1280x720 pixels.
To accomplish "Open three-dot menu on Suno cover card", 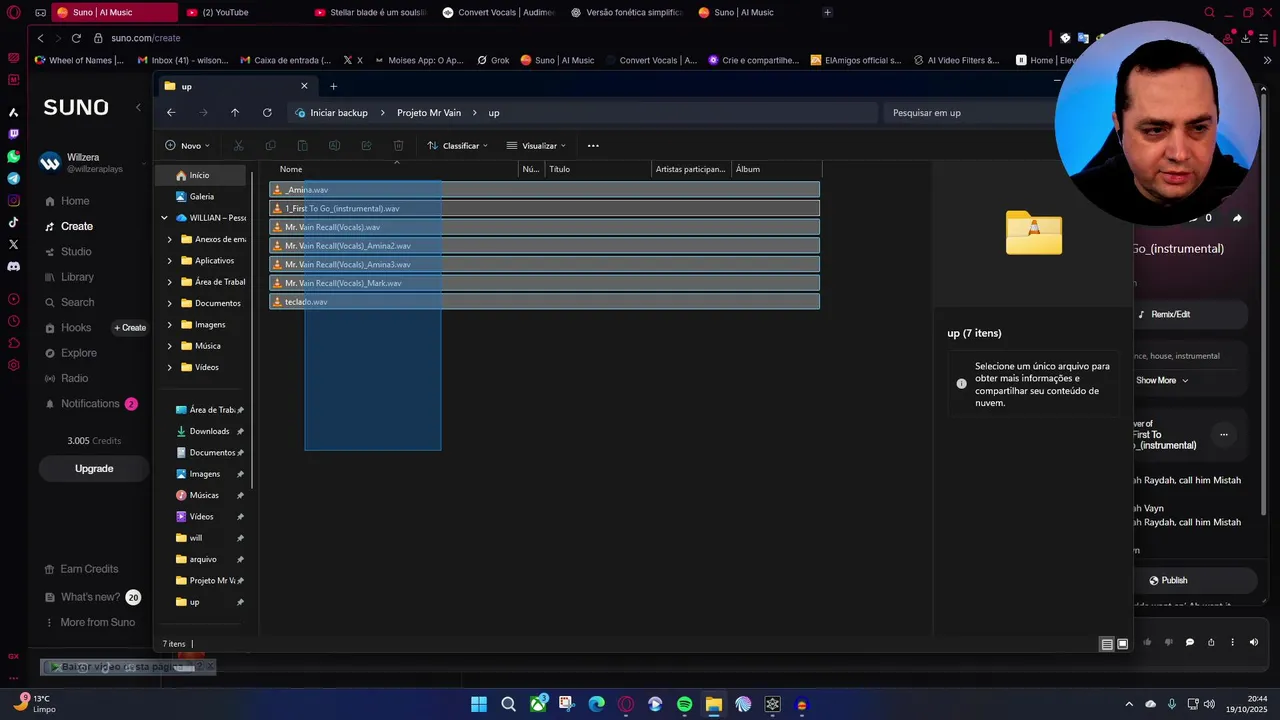I will click(1223, 434).
